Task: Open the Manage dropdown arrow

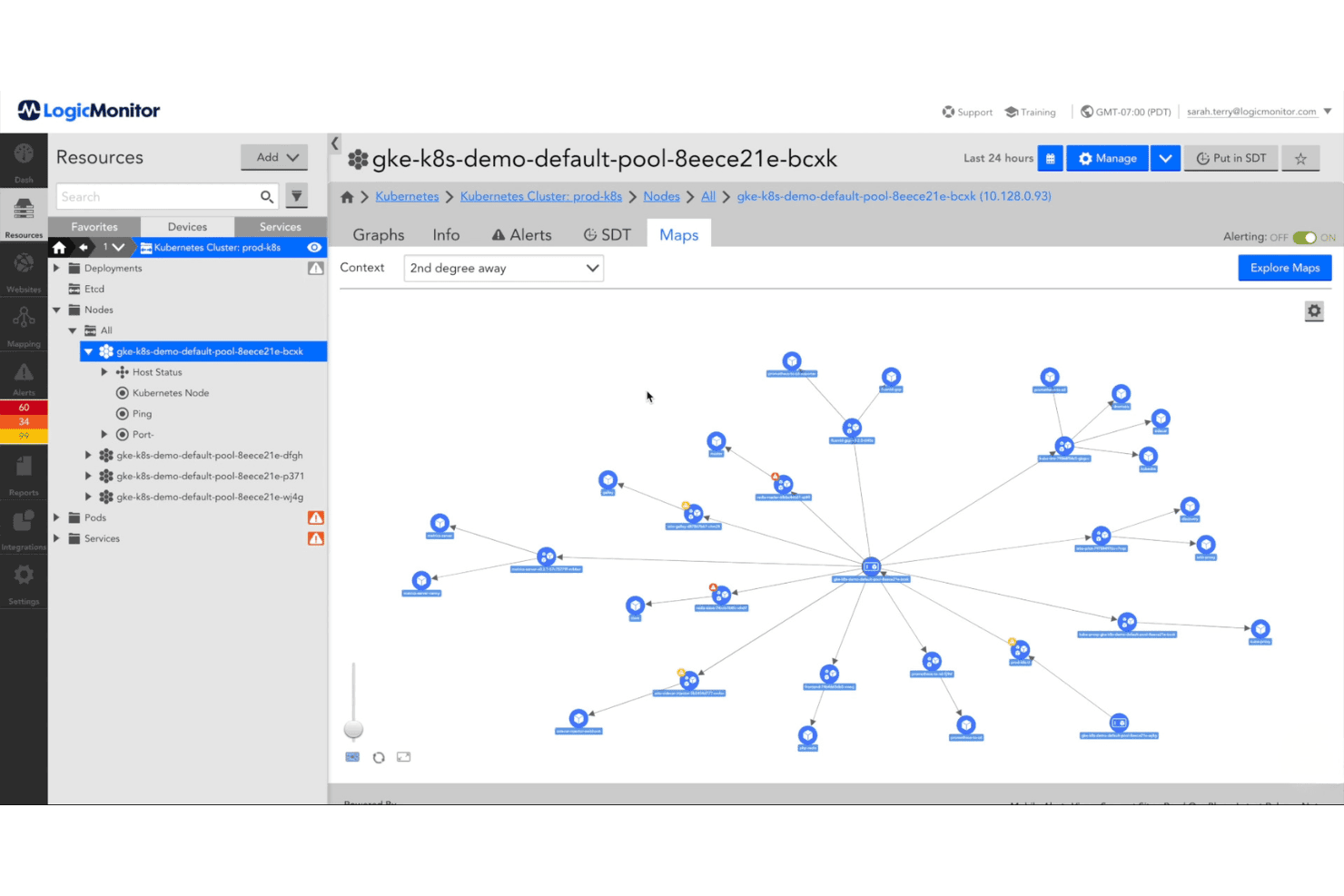Action: tap(1165, 158)
